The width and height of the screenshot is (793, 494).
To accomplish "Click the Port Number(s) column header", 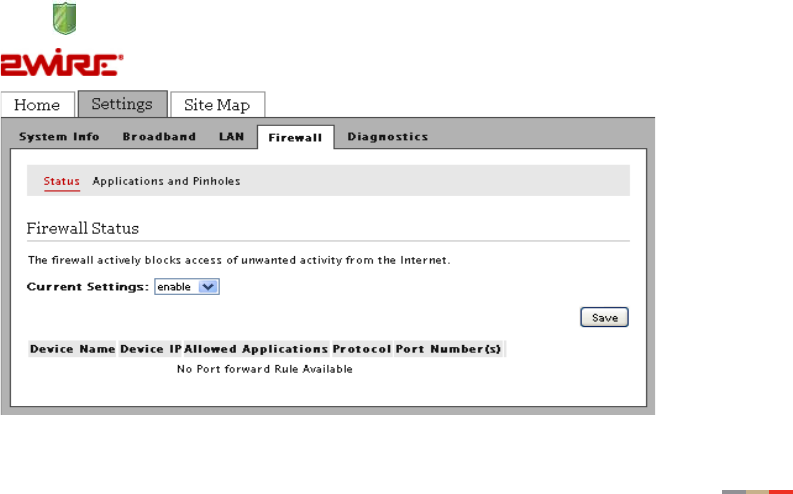I will 449,349.
